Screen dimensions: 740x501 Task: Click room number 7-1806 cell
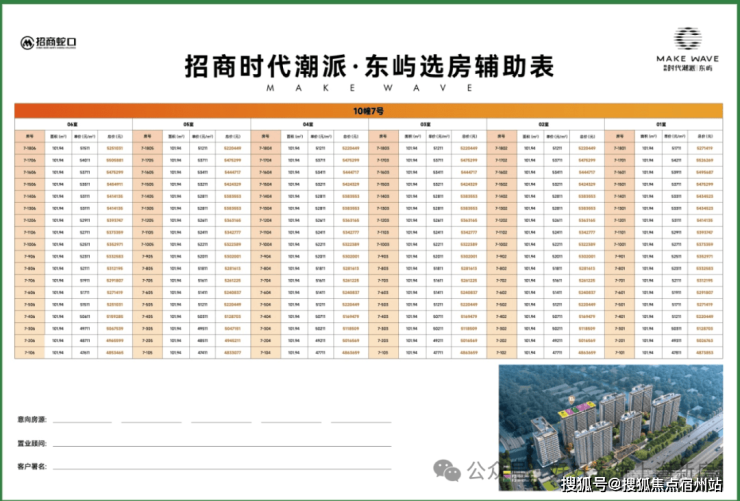pyautogui.click(x=30, y=149)
